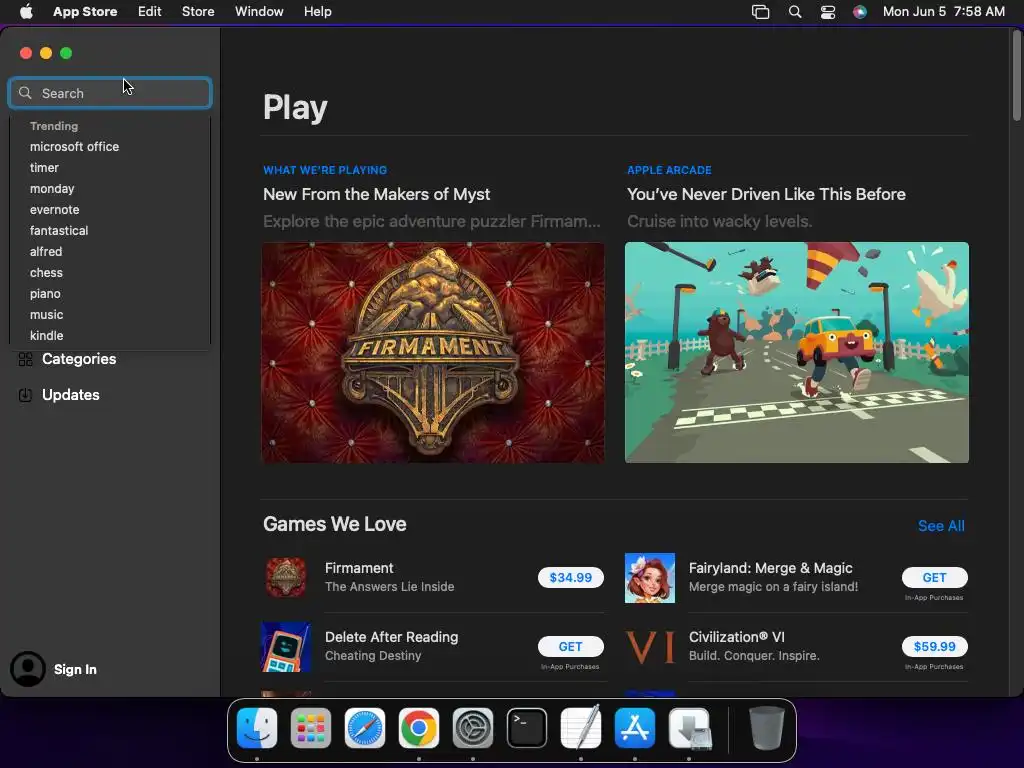Click the magnifying glass icon in search field

pos(25,93)
